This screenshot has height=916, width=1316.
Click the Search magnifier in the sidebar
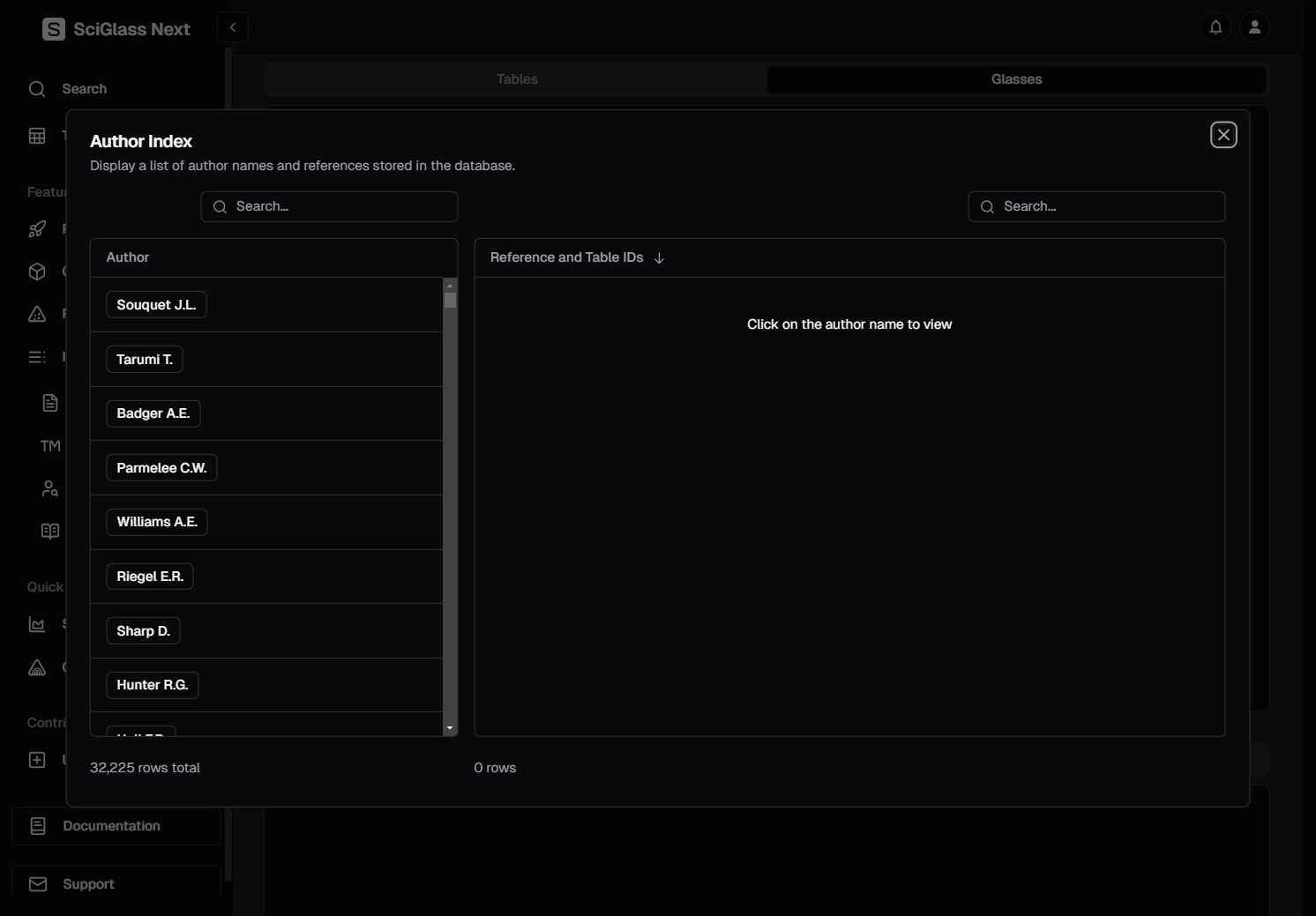[37, 89]
